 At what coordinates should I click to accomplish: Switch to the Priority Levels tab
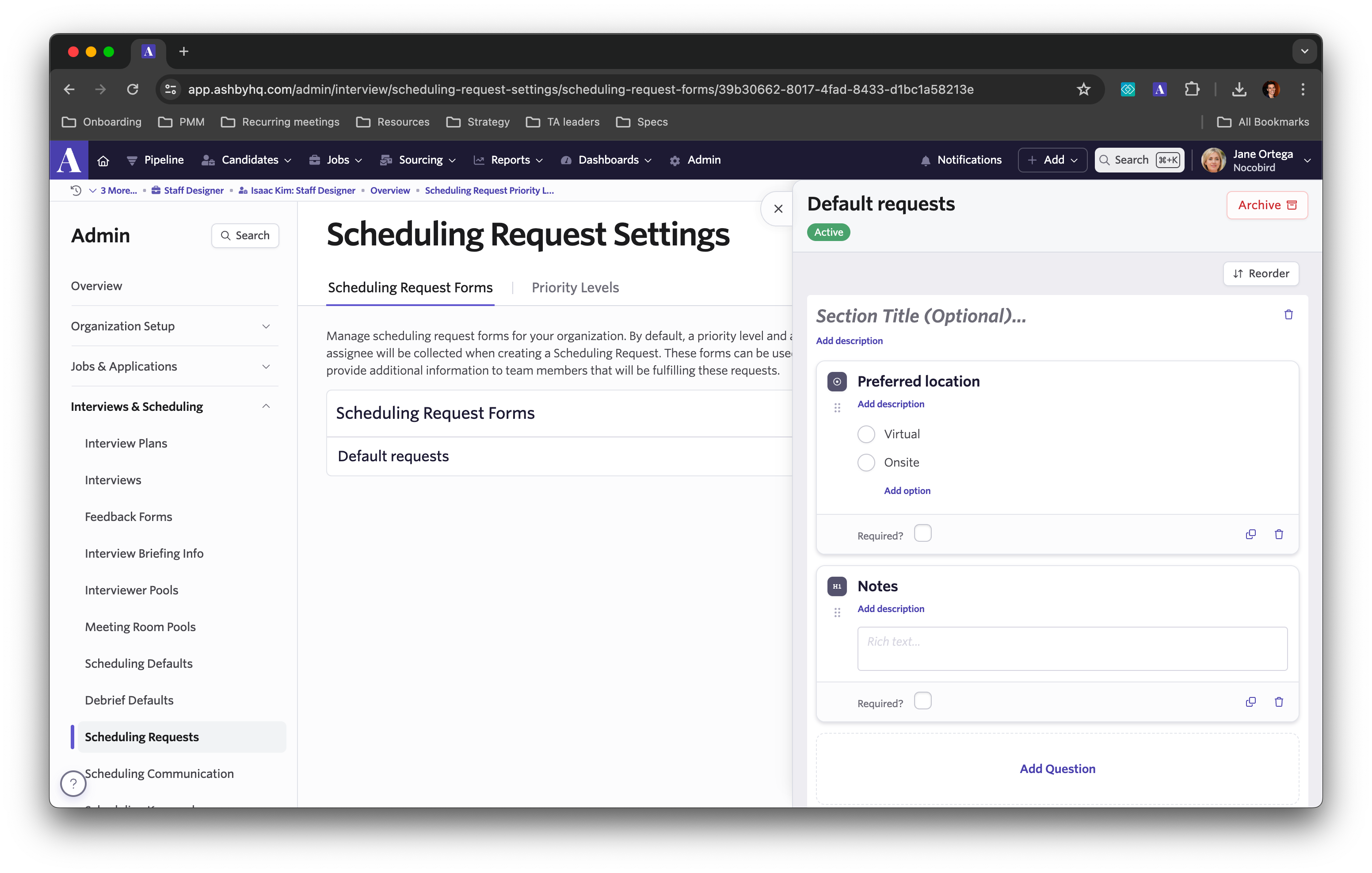tap(575, 287)
